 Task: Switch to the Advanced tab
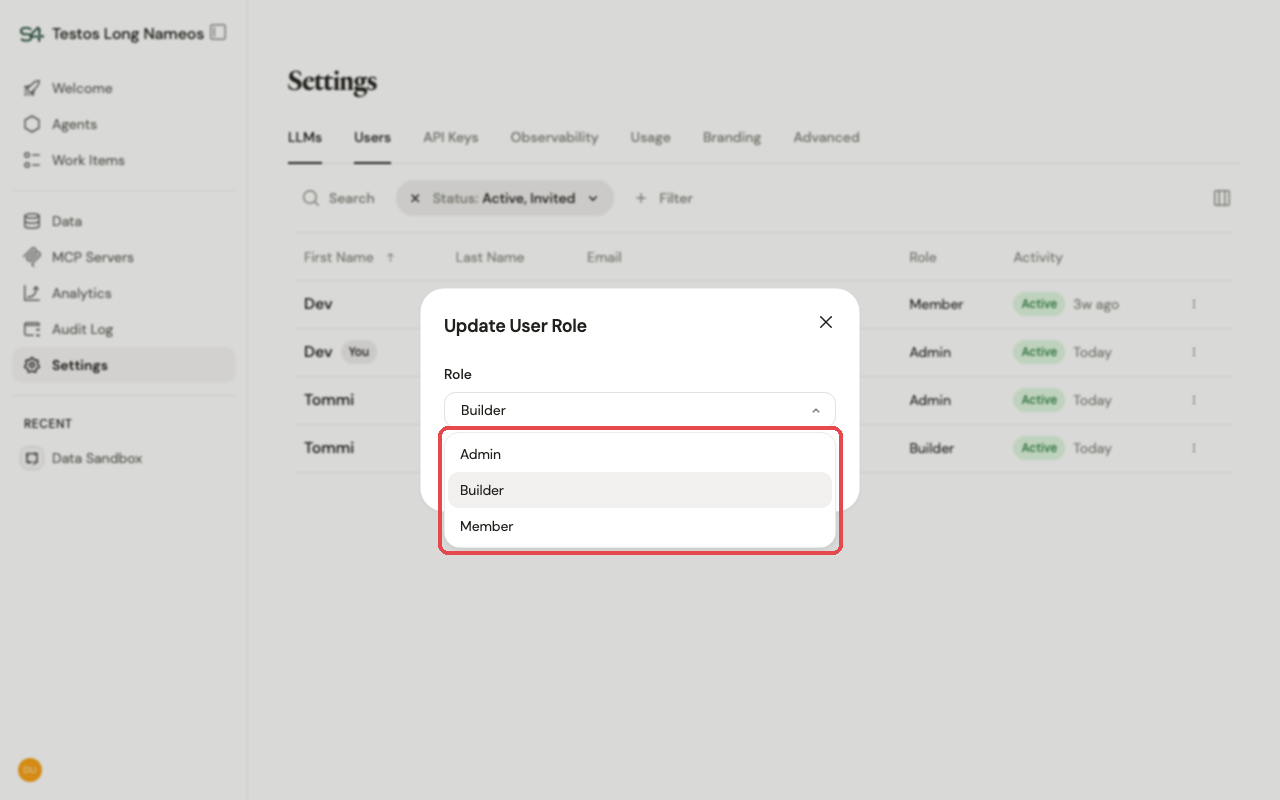tap(826, 137)
